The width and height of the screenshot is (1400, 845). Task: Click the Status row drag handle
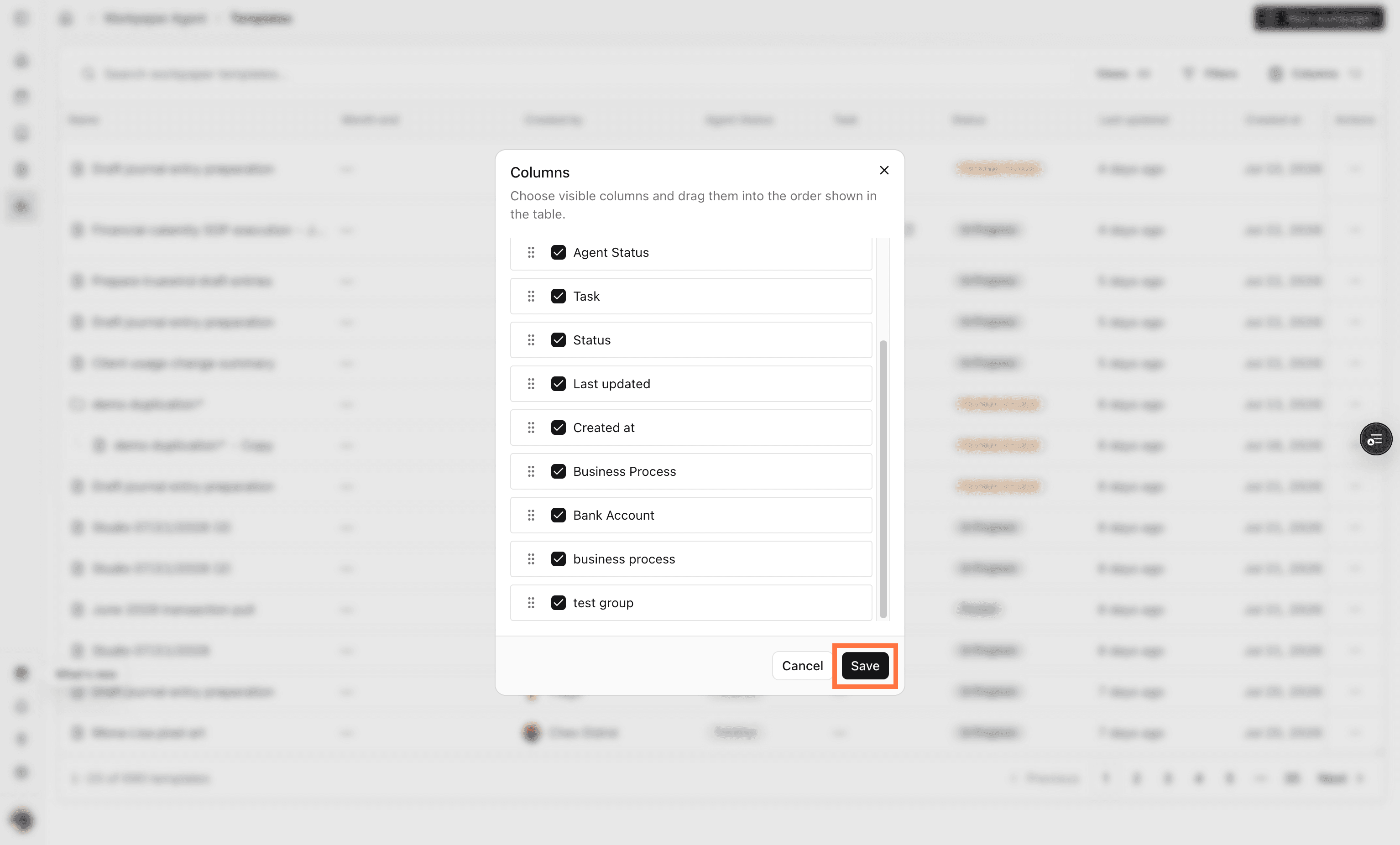click(531, 340)
